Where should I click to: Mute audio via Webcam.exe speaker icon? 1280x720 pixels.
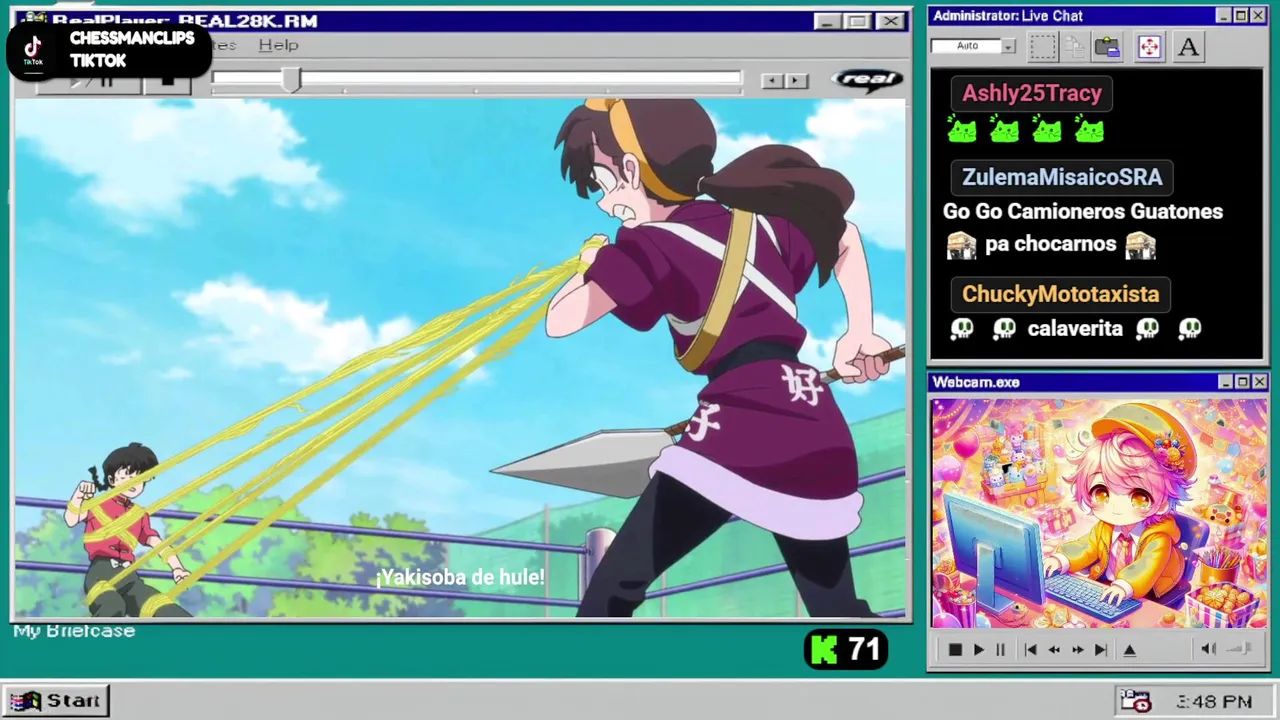coord(1208,649)
